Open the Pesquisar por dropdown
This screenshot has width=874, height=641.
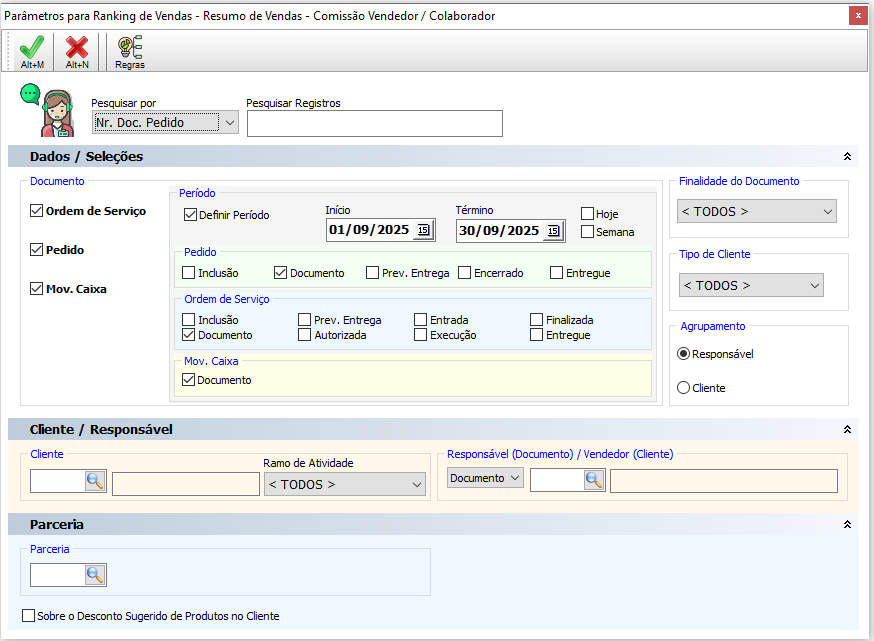click(x=165, y=122)
